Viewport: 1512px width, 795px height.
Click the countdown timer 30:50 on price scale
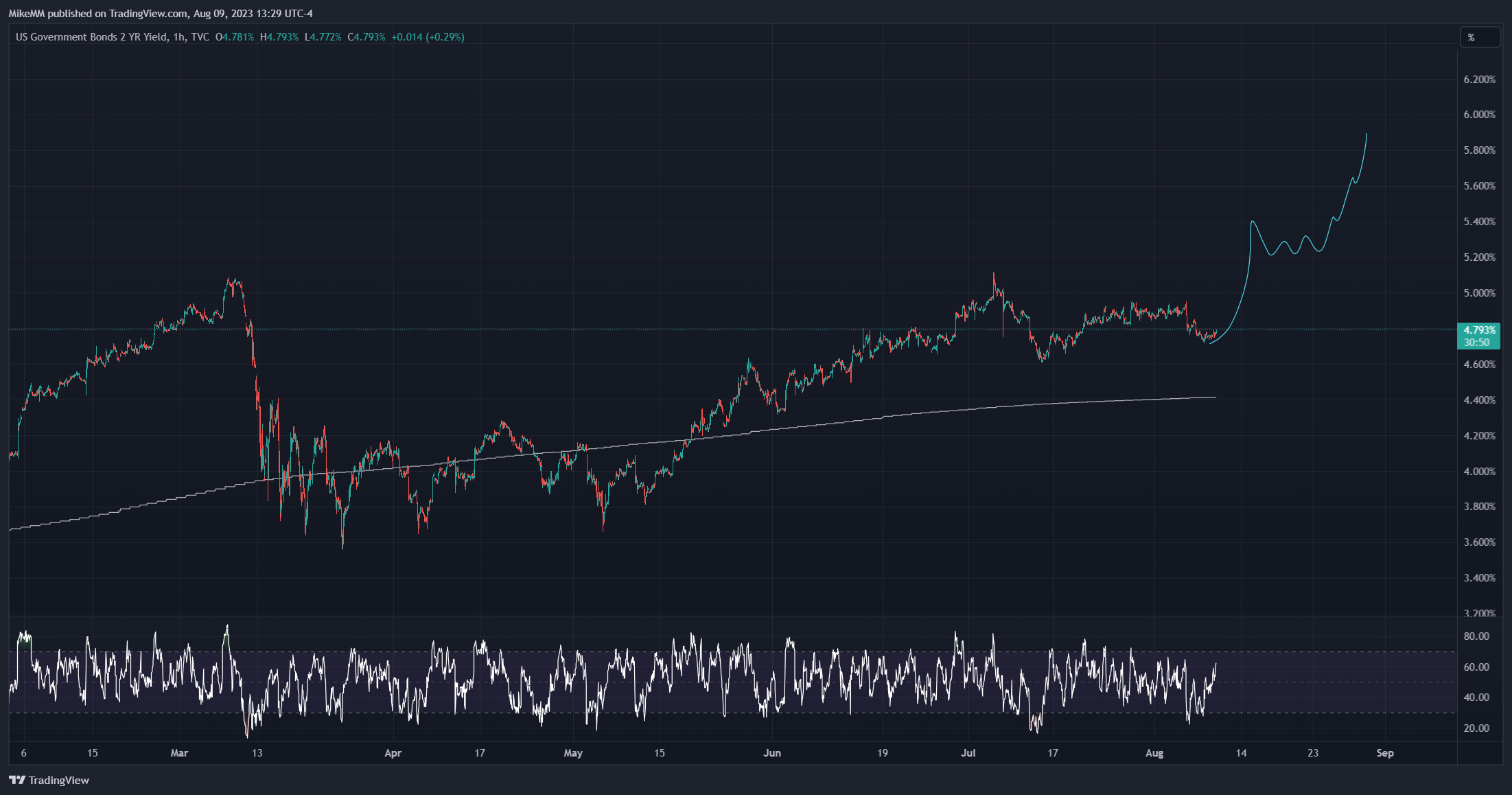[1476, 343]
